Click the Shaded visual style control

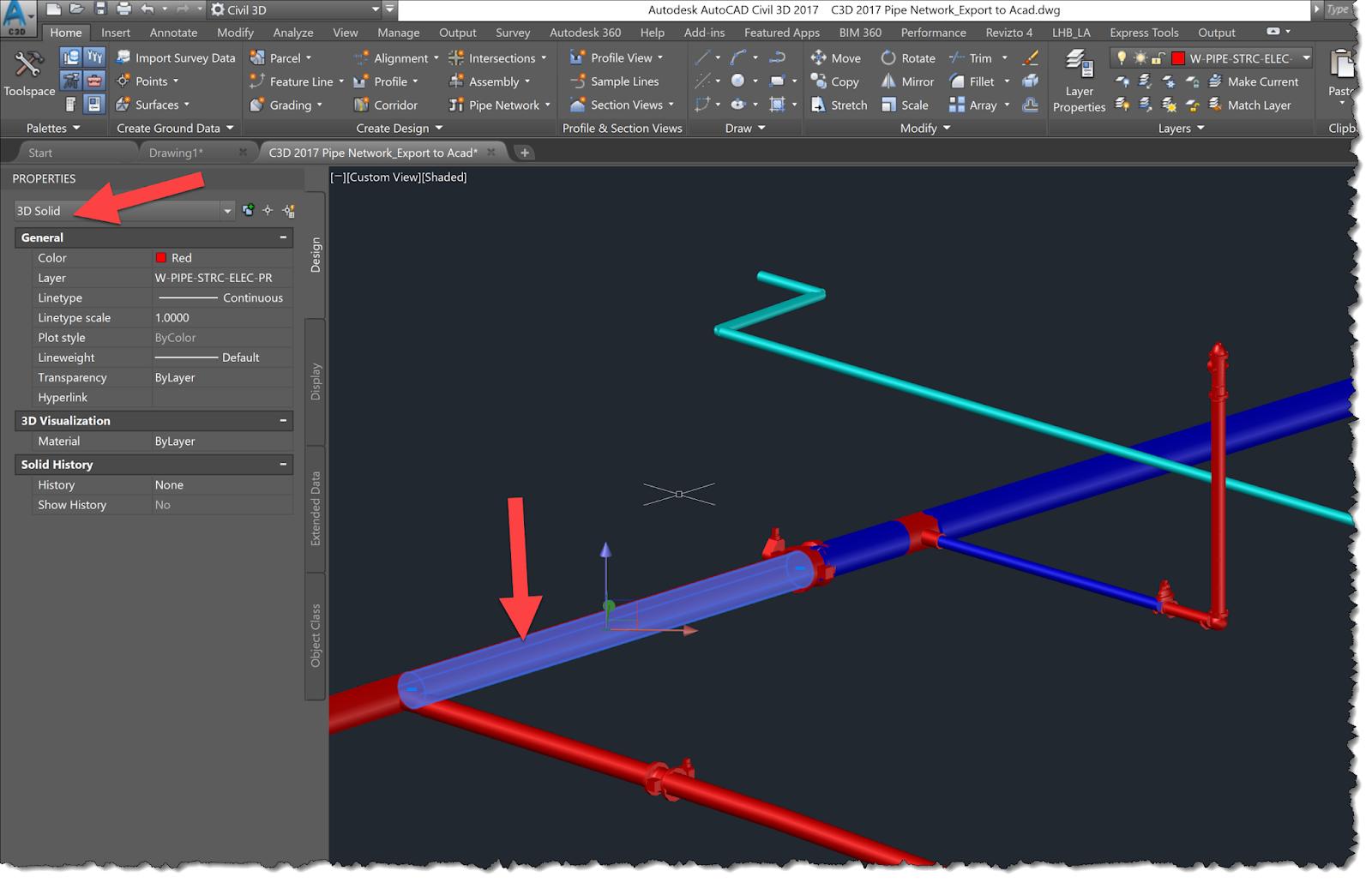[x=444, y=177]
